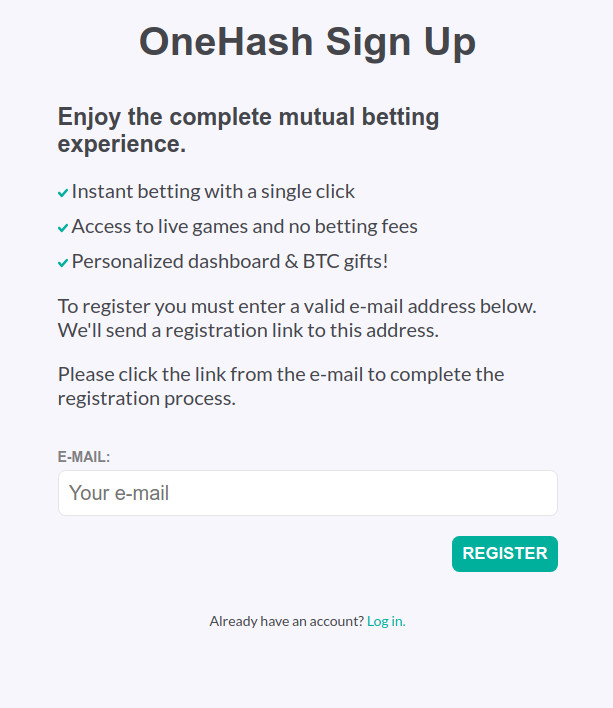
Task: Focus the Your e-mail input field
Action: pyautogui.click(x=307, y=493)
